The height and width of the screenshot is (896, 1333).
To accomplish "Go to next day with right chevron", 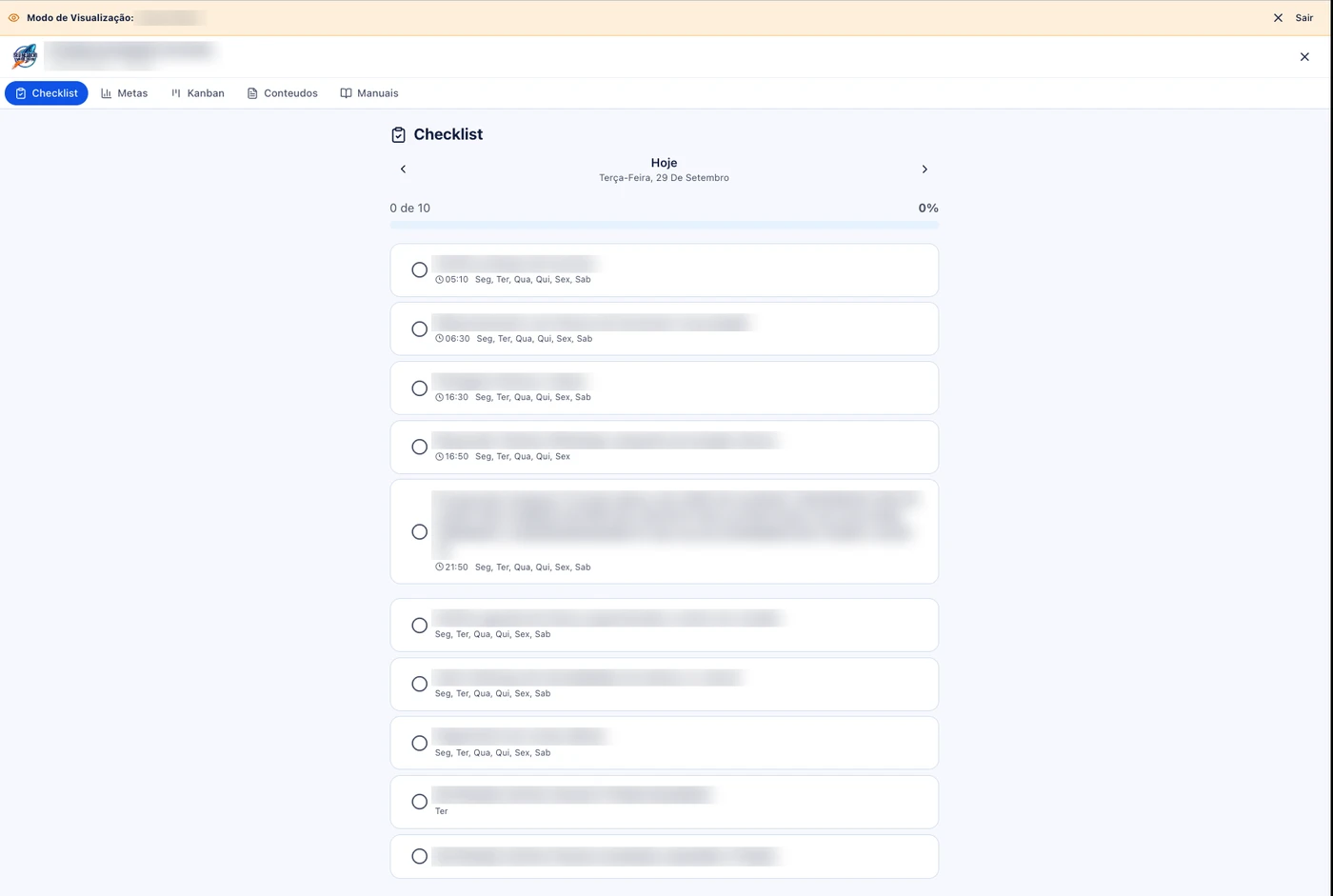I will 925,169.
